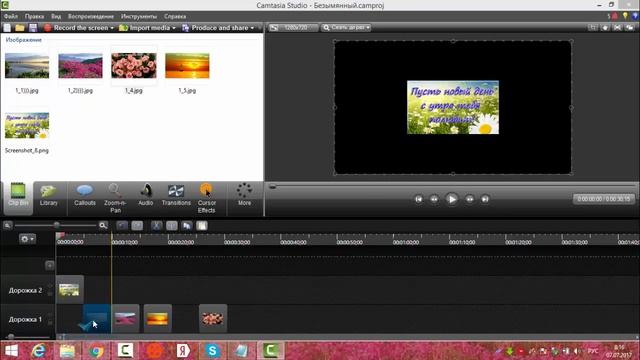Open timeline settings gear dropdown
This screenshot has height=360, width=640.
pyautogui.click(x=27, y=239)
